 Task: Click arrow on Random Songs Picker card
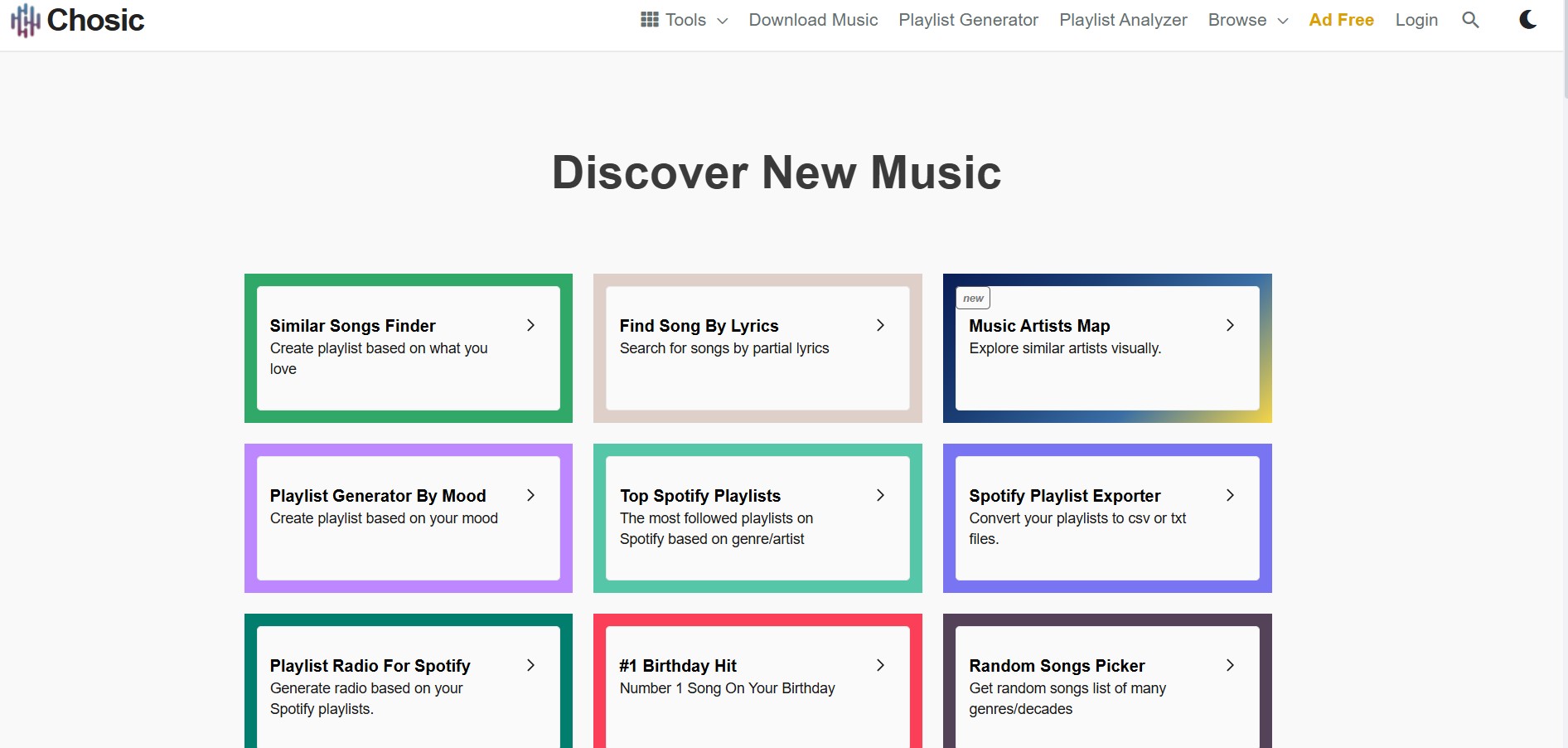click(1230, 666)
